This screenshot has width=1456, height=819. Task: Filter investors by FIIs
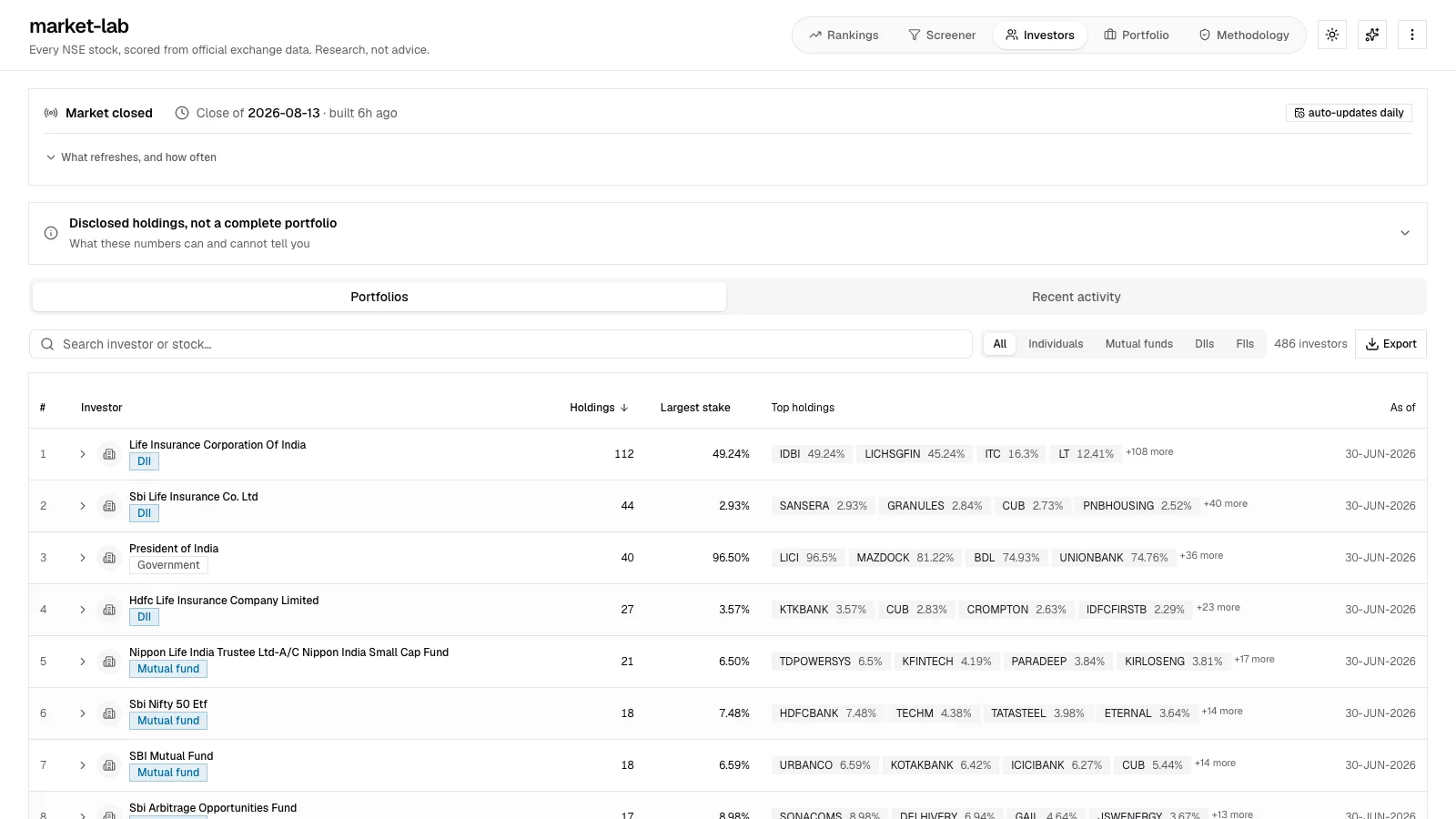point(1245,344)
